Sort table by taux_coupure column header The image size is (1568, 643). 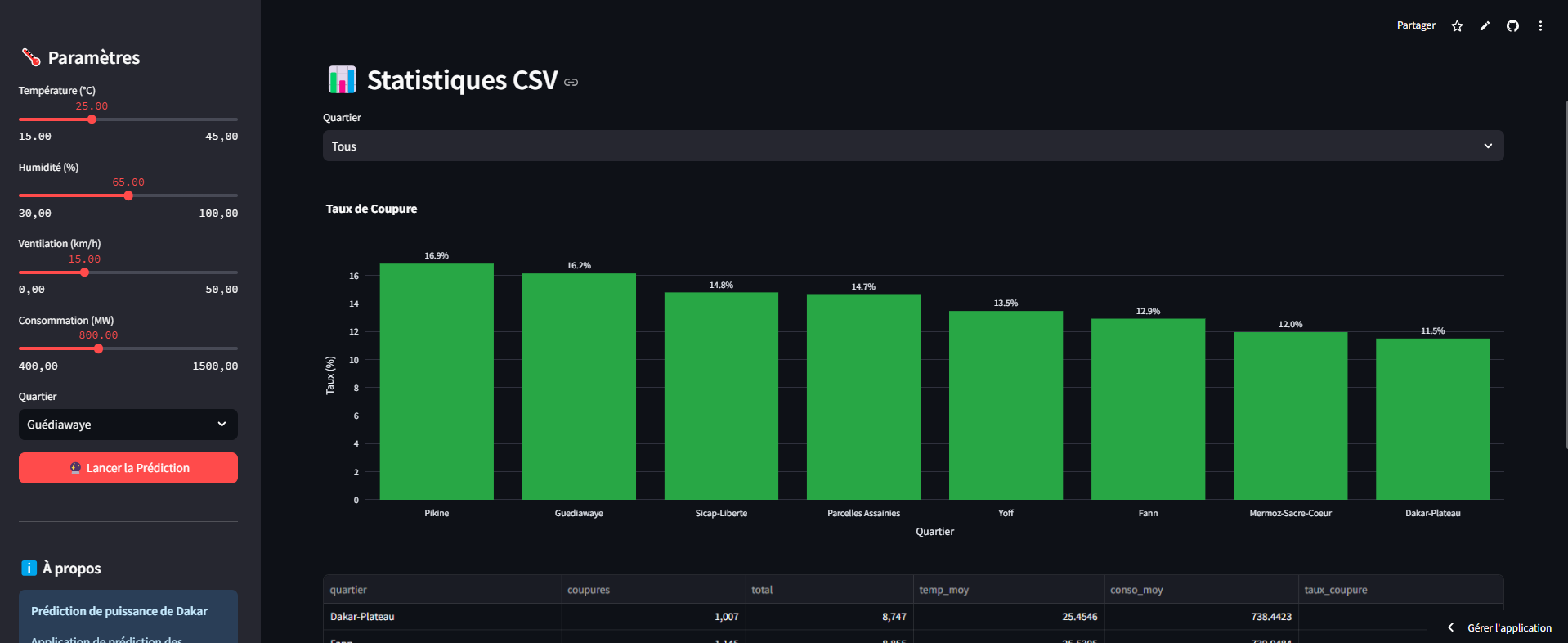click(1336, 590)
